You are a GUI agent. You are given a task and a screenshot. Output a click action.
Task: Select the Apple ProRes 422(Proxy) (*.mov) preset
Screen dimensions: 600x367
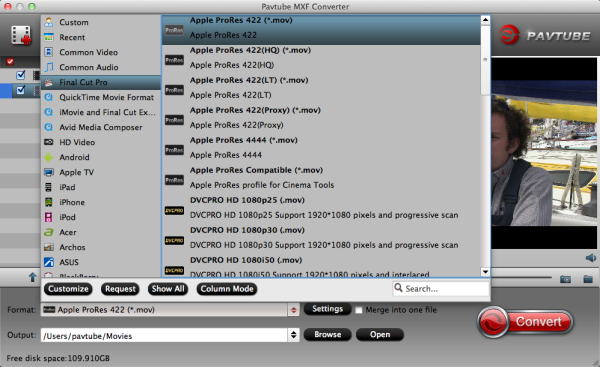321,120
